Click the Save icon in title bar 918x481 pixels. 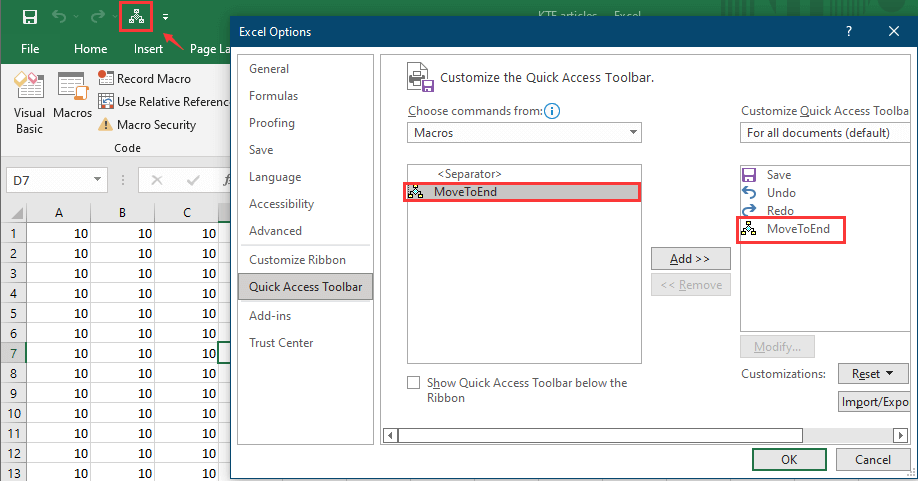pos(29,16)
